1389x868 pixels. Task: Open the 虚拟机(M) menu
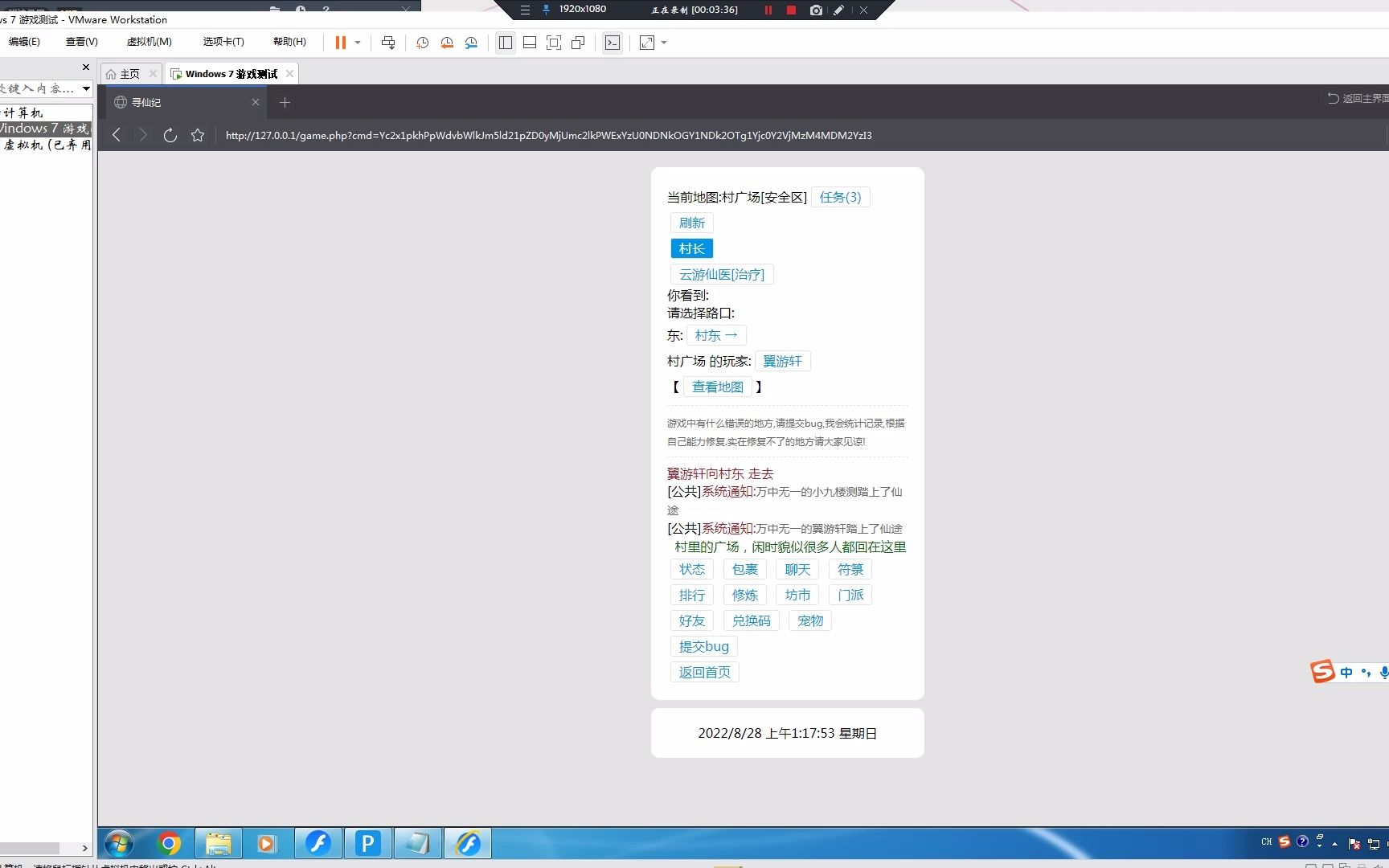point(150,42)
